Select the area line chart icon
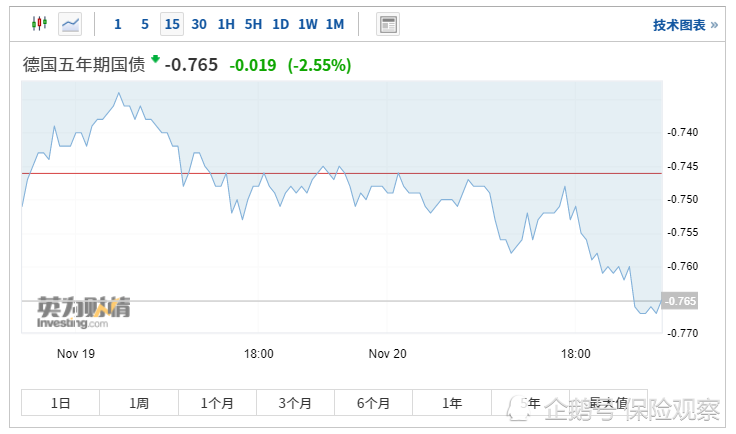This screenshot has width=736, height=434. [x=70, y=23]
